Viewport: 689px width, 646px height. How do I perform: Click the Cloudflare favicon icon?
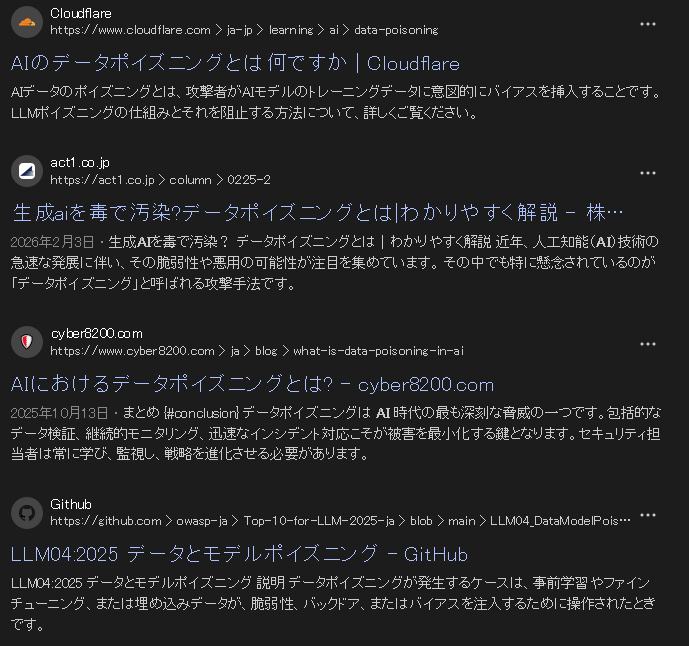[x=26, y=22]
